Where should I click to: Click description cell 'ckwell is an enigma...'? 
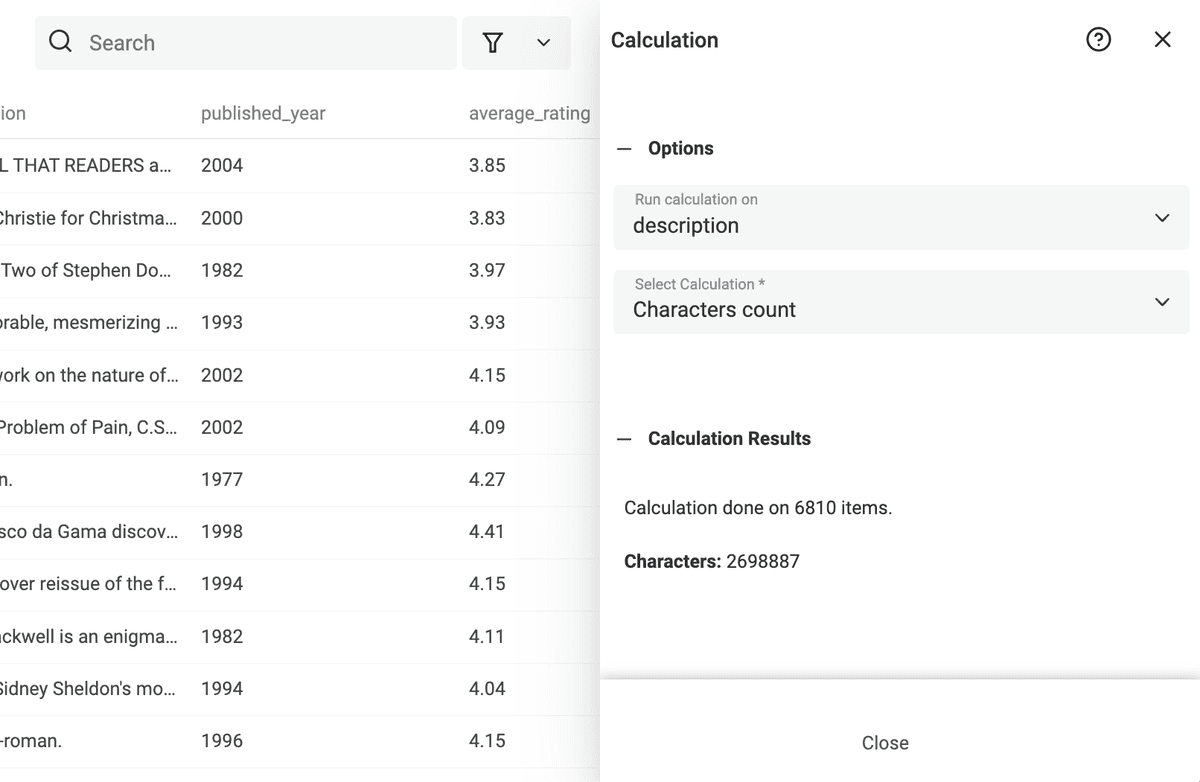coord(89,636)
